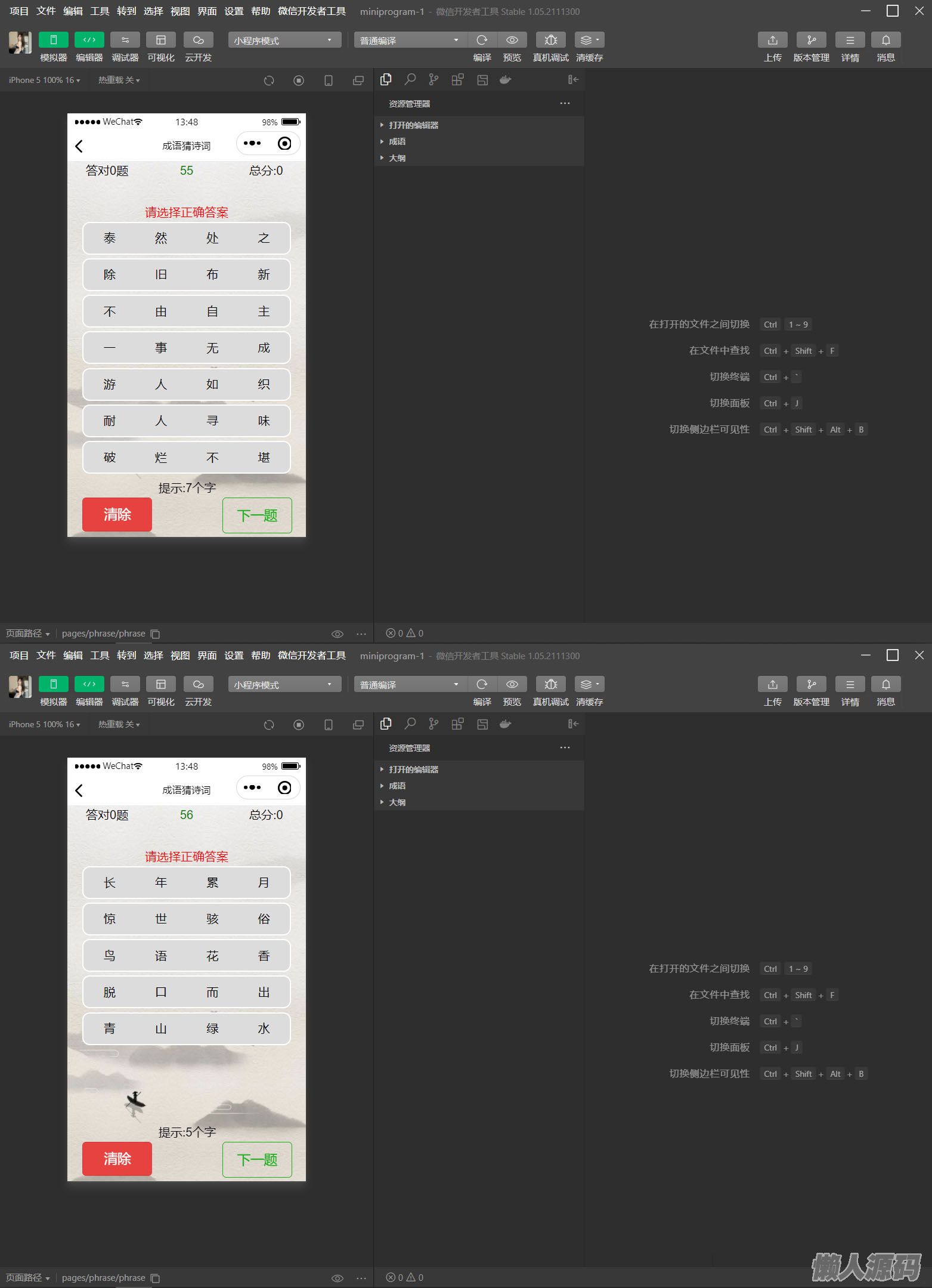
Task: Toggle 模拟器 panel in upper window
Action: click(54, 40)
